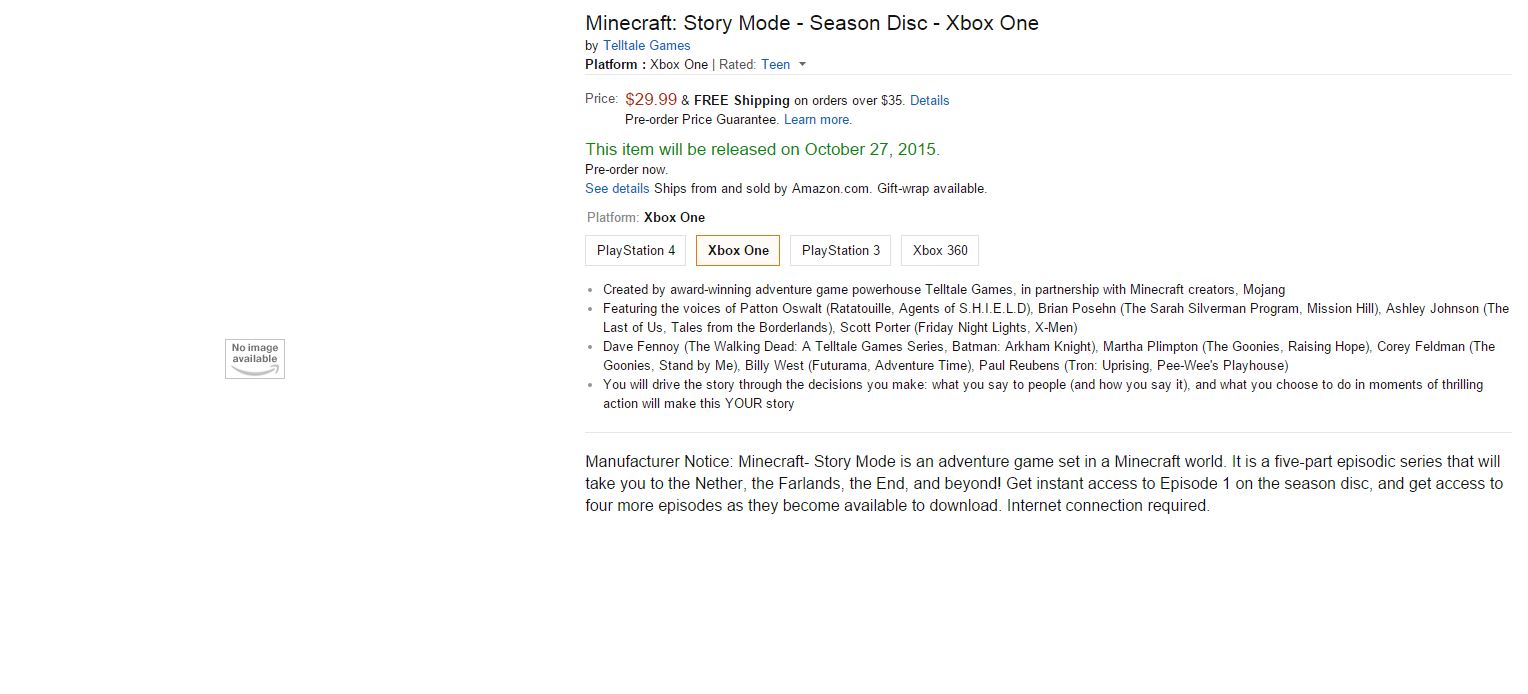Open the shipping Details link
1528x694 pixels.
pos(929,100)
